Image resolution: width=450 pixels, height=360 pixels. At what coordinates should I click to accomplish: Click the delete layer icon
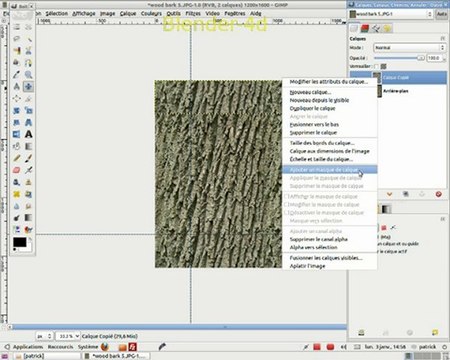[x=438, y=194]
